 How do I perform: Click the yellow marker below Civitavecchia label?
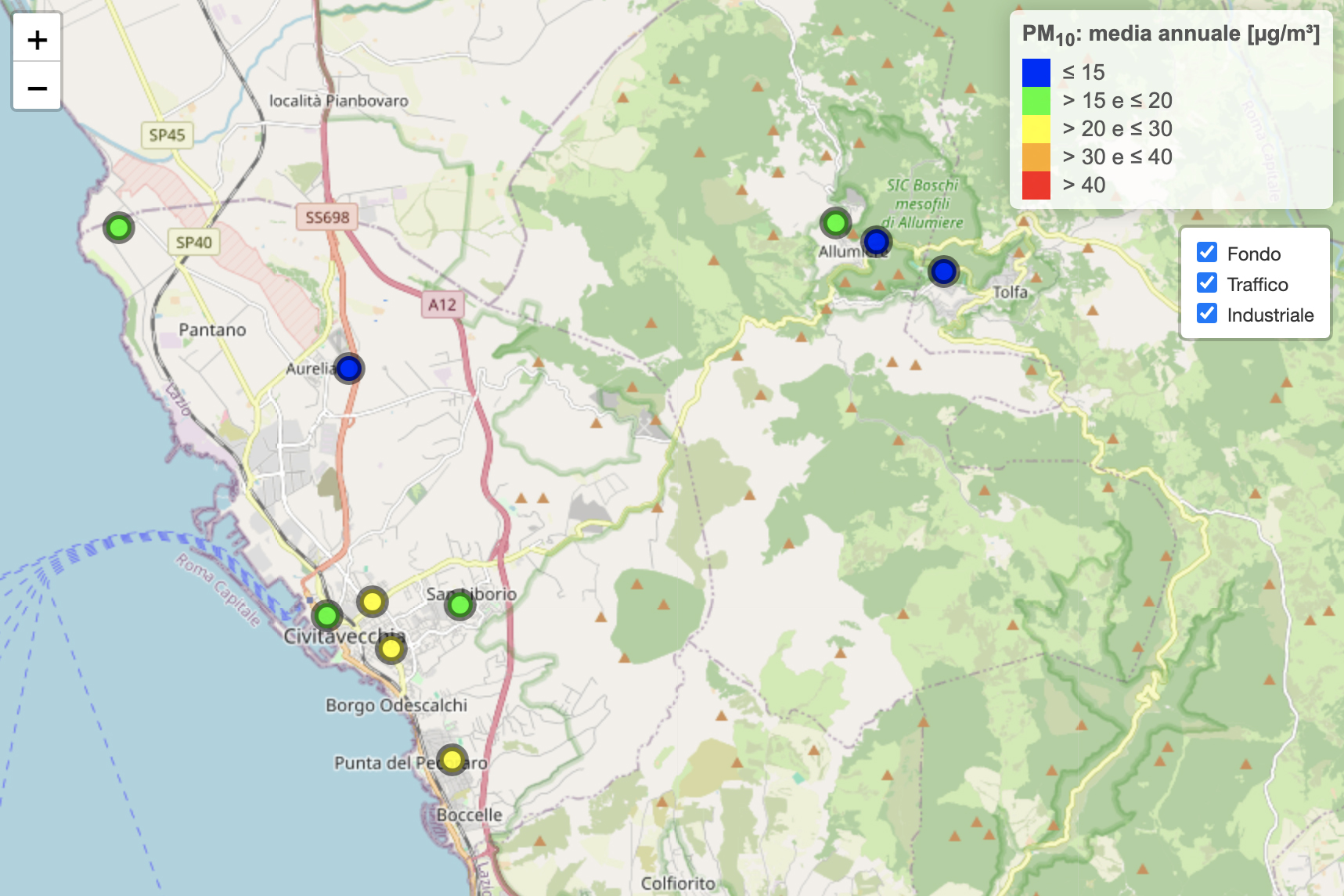(x=391, y=649)
